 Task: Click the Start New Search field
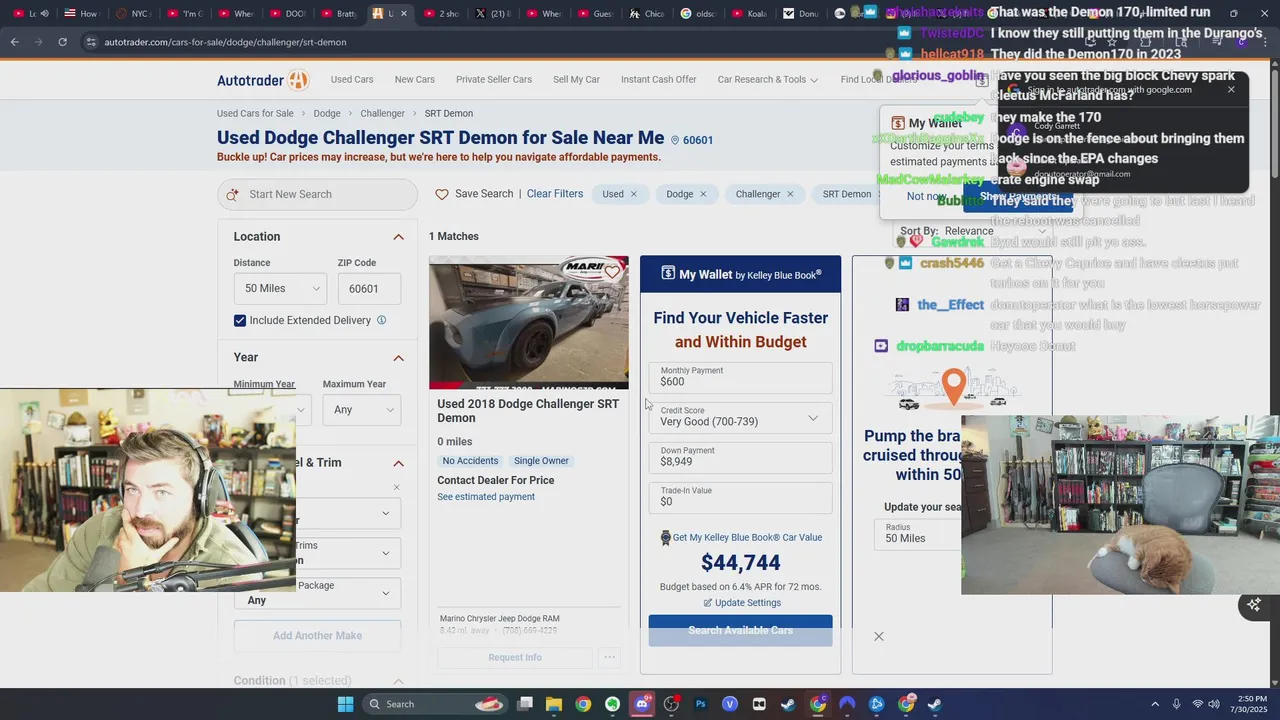coord(317,194)
